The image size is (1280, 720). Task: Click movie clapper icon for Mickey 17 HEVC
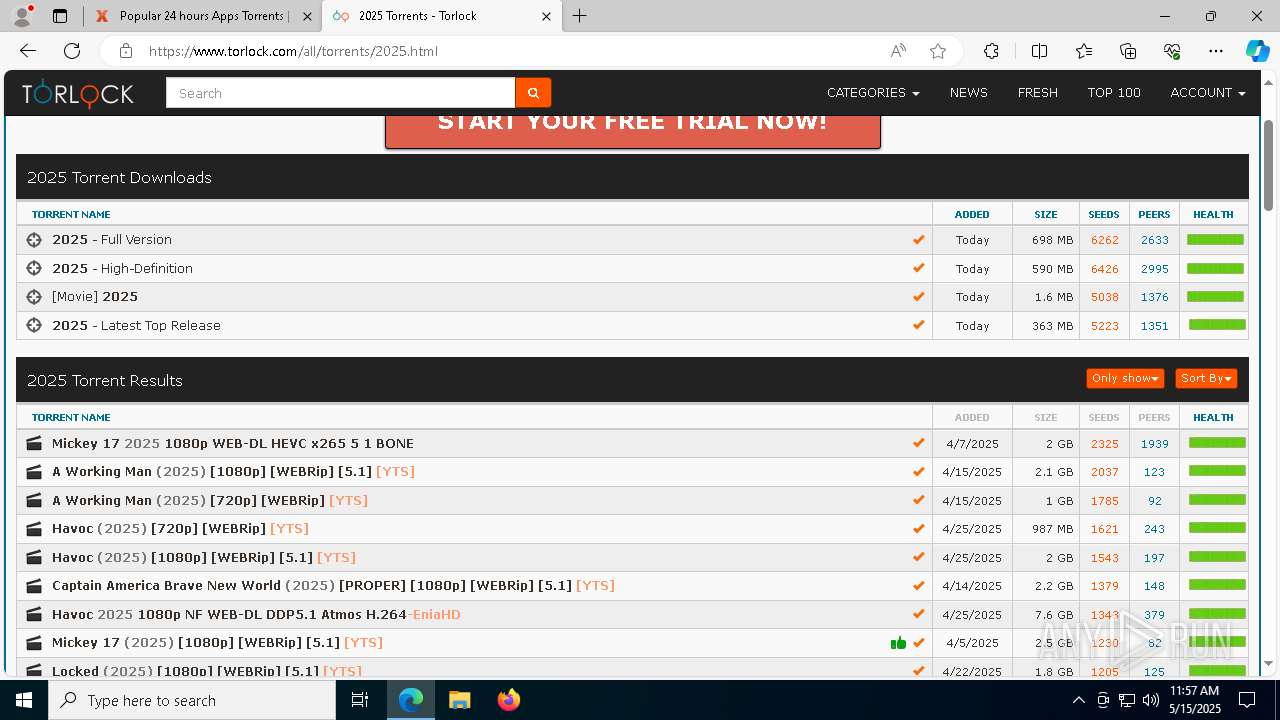(x=34, y=443)
